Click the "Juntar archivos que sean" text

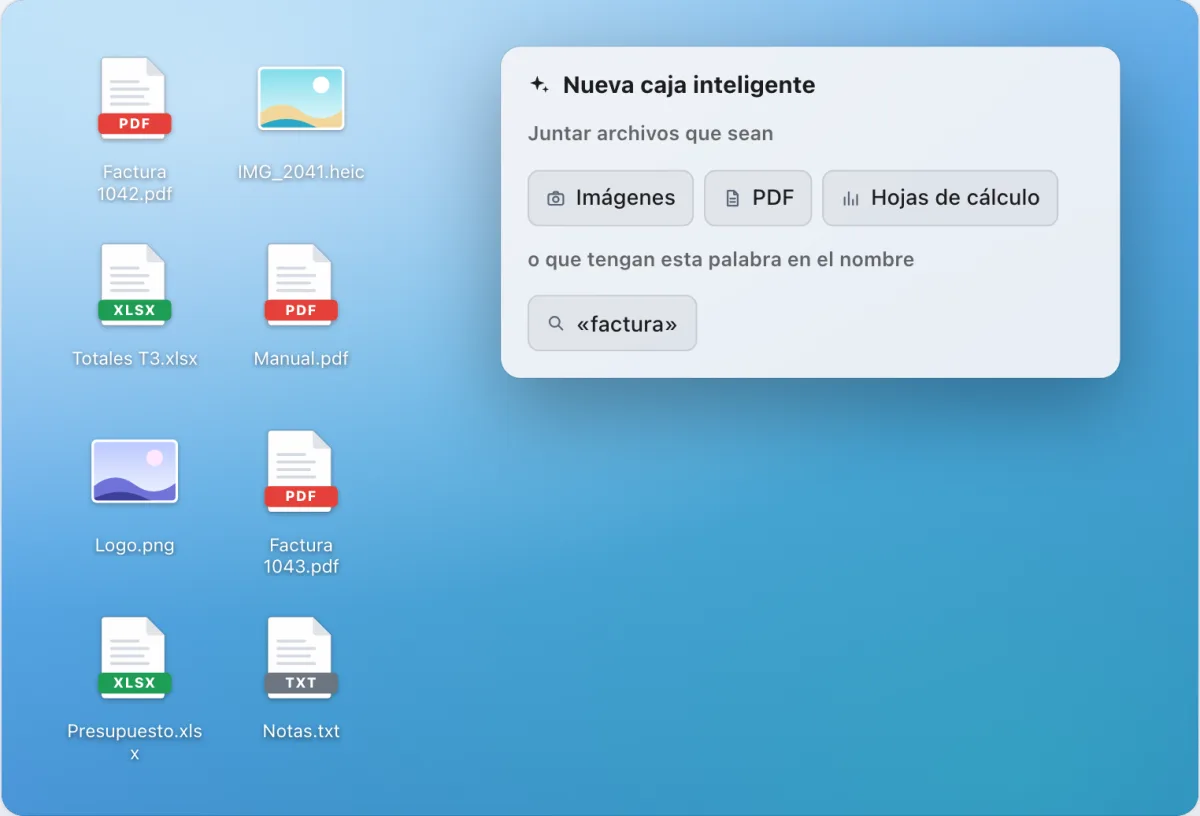tap(650, 133)
